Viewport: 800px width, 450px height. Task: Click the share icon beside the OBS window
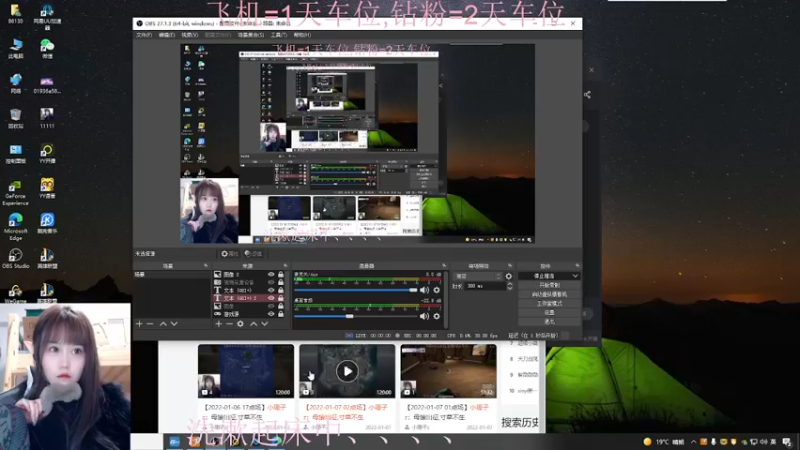(x=587, y=94)
